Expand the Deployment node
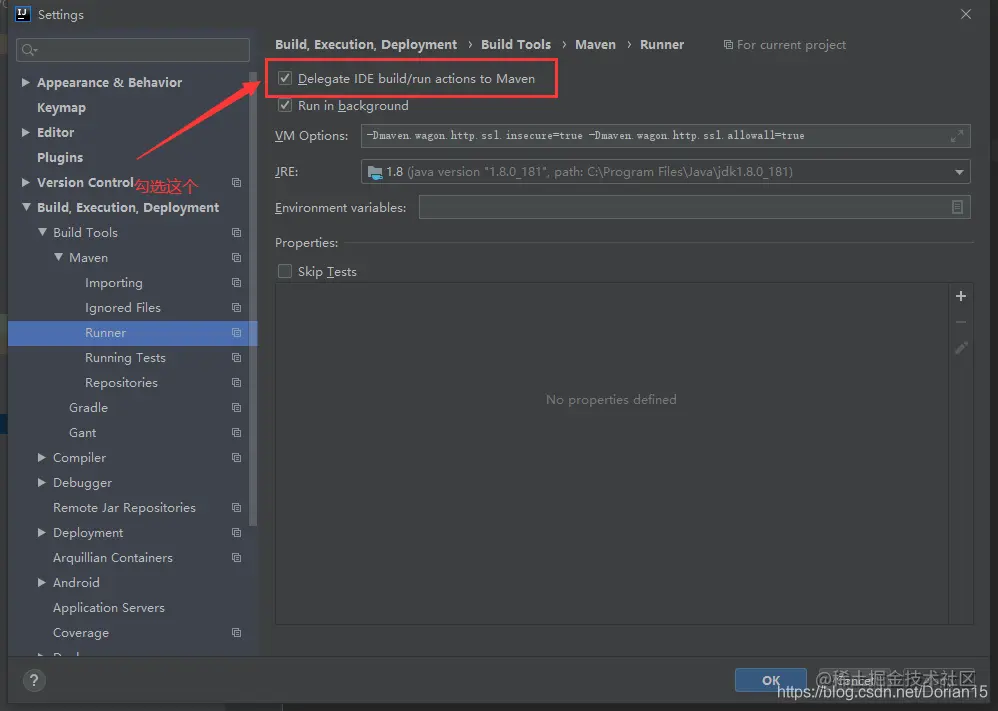Viewport: 998px width, 711px height. coord(41,532)
